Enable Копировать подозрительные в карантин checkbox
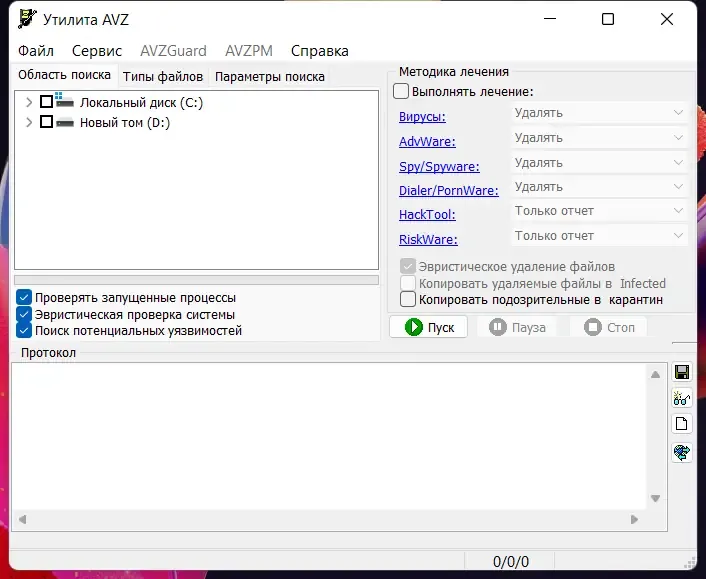The image size is (706, 579). pos(408,299)
